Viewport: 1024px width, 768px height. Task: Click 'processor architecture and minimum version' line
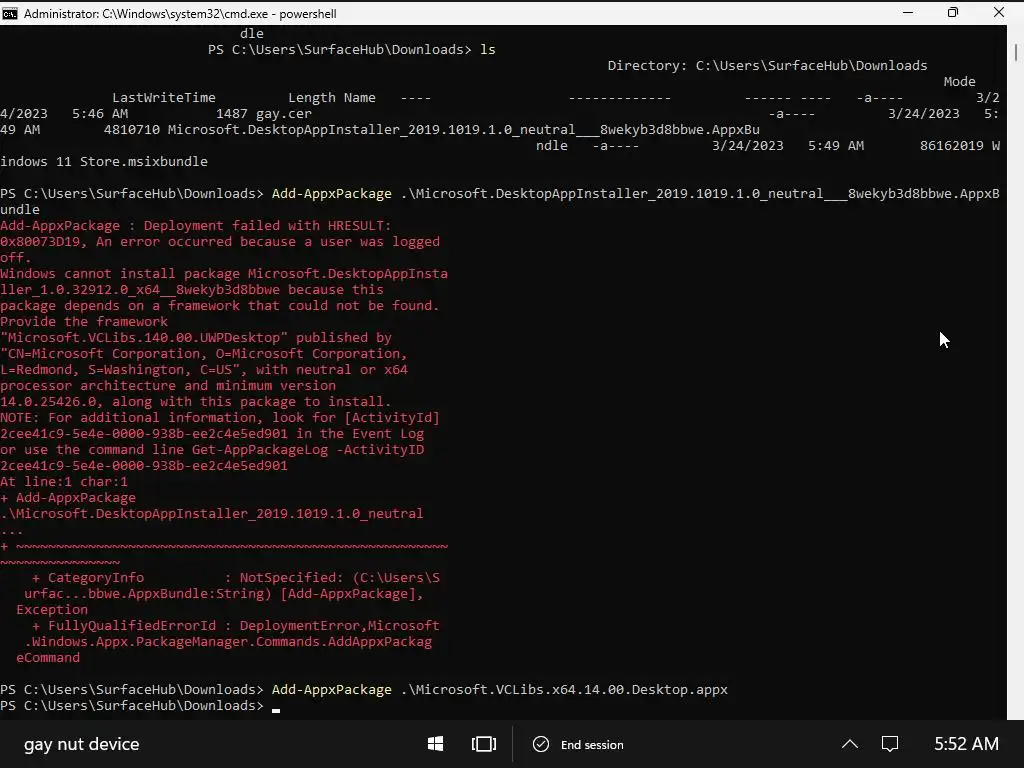[168, 385]
